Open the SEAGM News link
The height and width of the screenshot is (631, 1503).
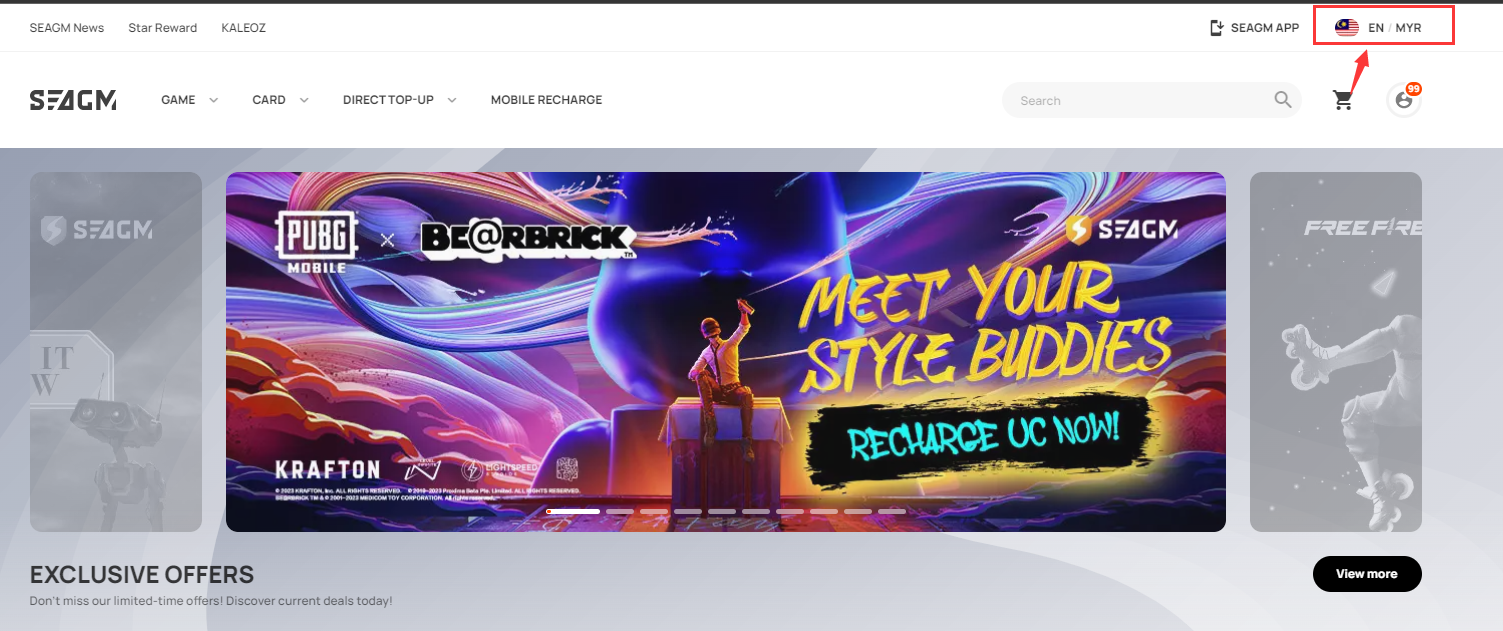(x=67, y=28)
